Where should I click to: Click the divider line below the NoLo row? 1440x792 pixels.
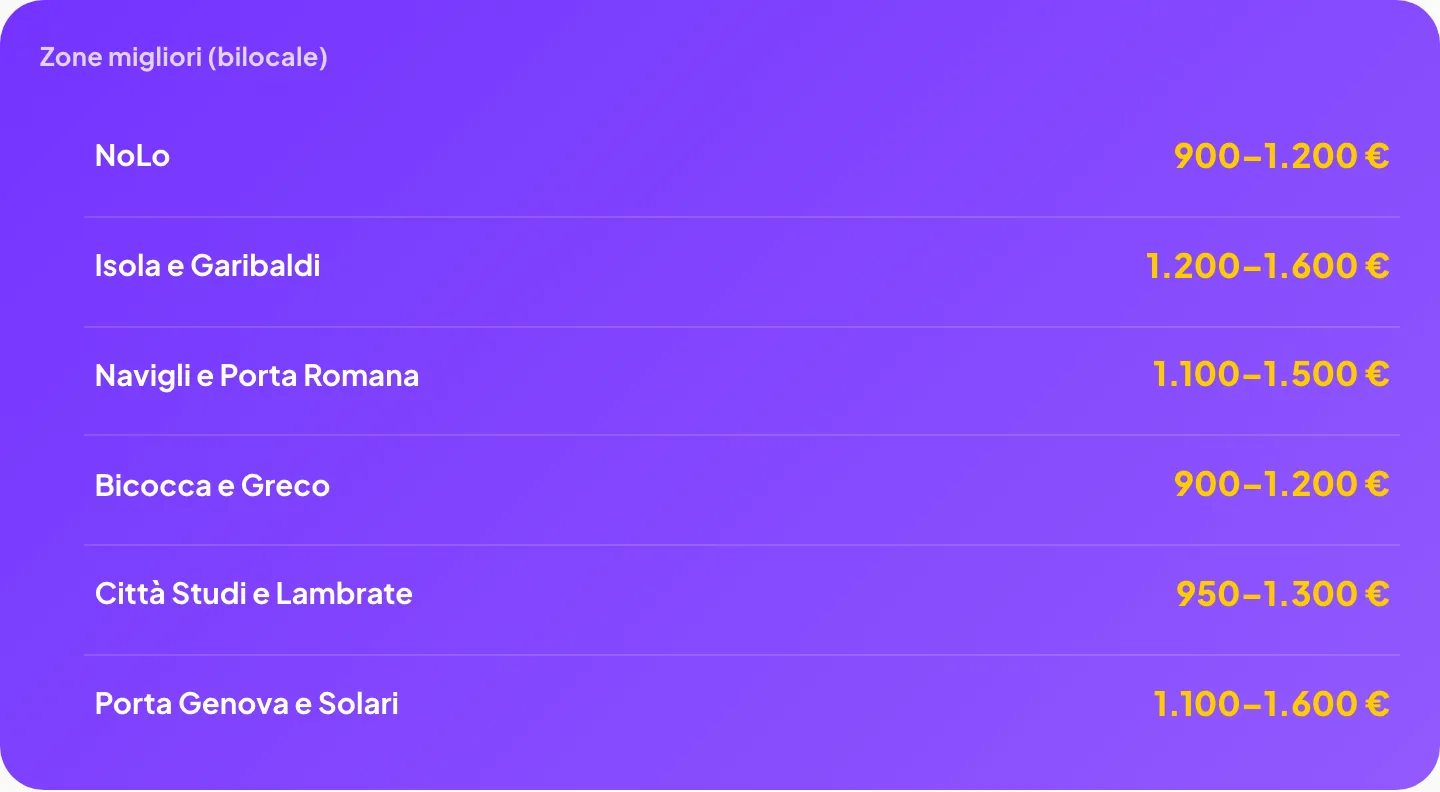click(742, 217)
